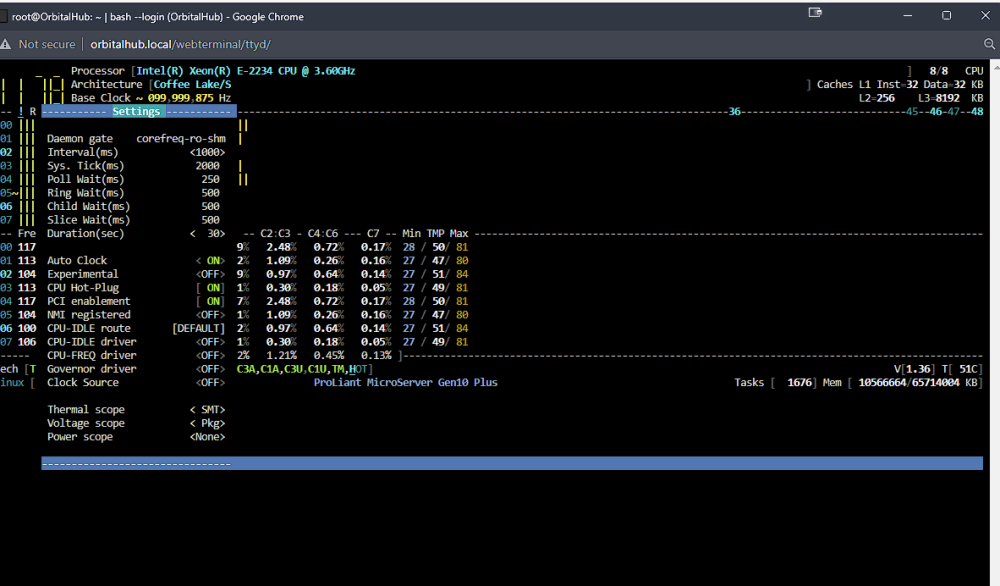Maximize the Chrome window
The image size is (1000, 586).
[x=946, y=15]
